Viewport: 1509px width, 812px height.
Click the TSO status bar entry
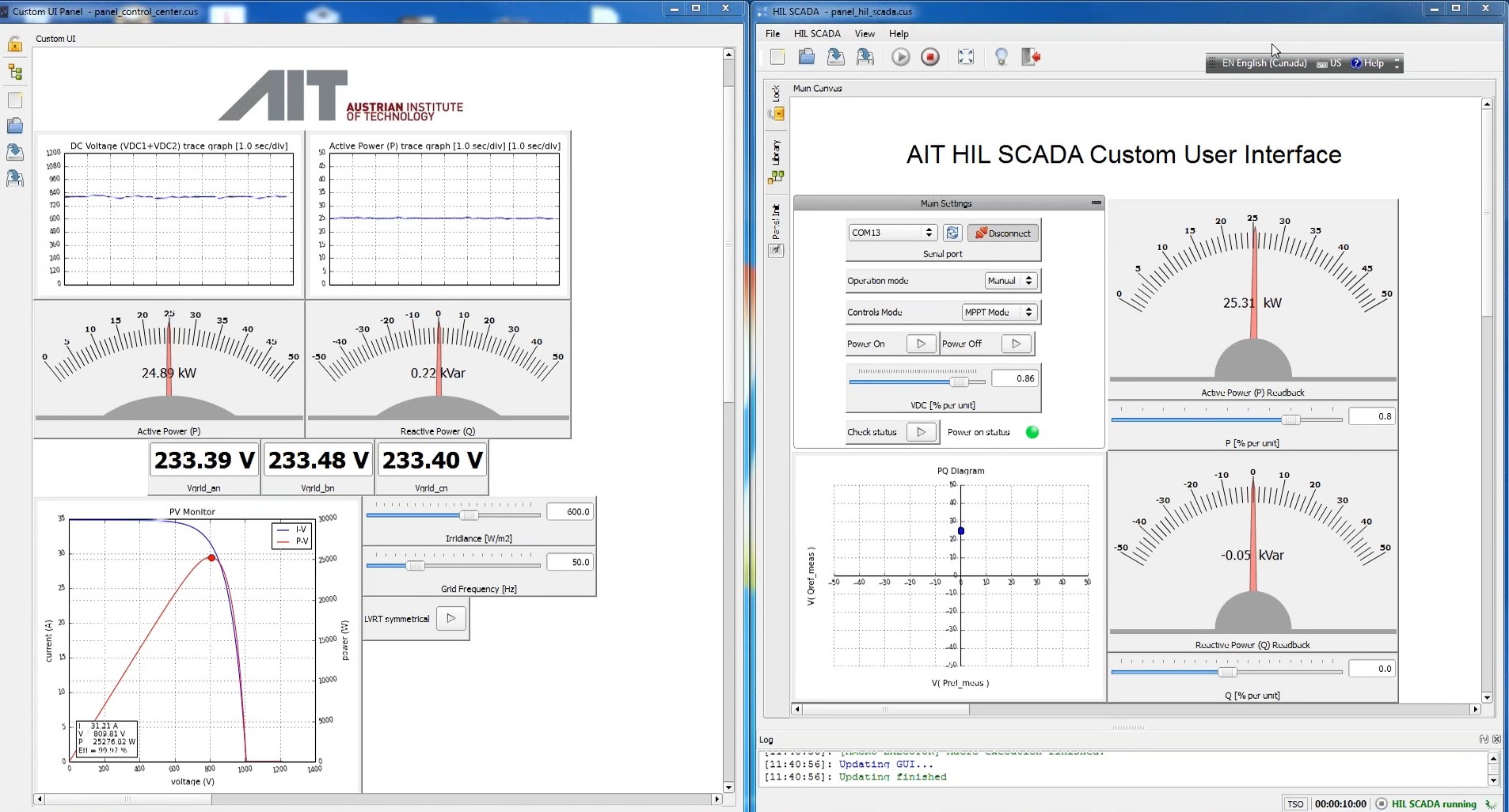point(1295,804)
